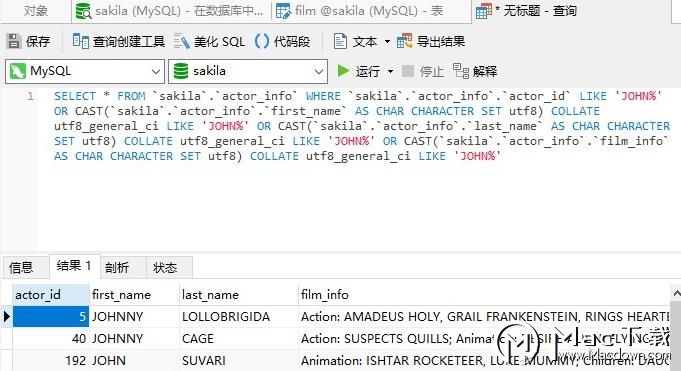The width and height of the screenshot is (681, 371).
Task: Click the green run arrow icon
Action: 343,71
